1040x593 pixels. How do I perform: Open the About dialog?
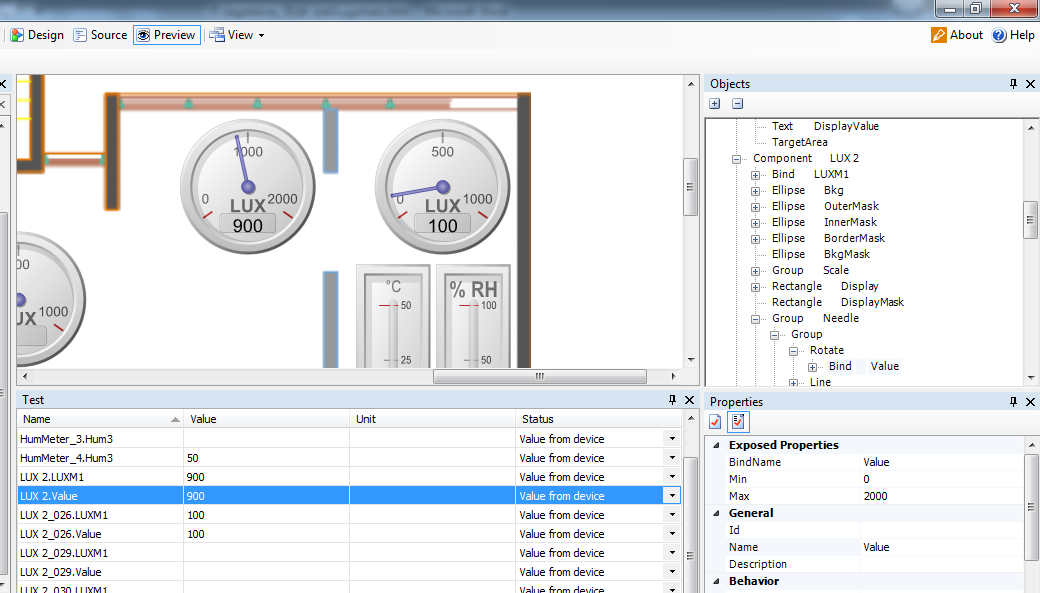[x=957, y=35]
